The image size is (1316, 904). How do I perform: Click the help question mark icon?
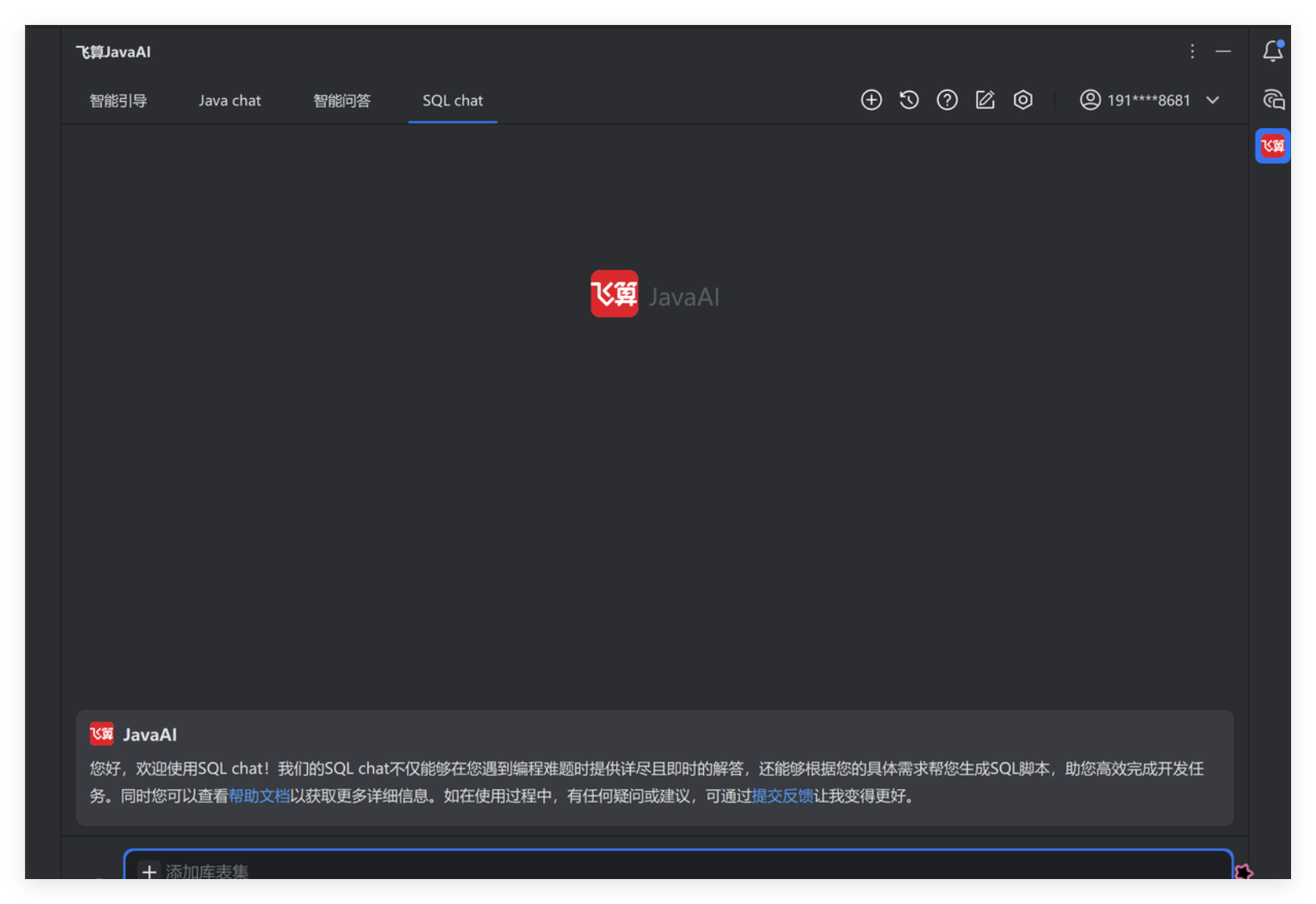click(x=947, y=100)
